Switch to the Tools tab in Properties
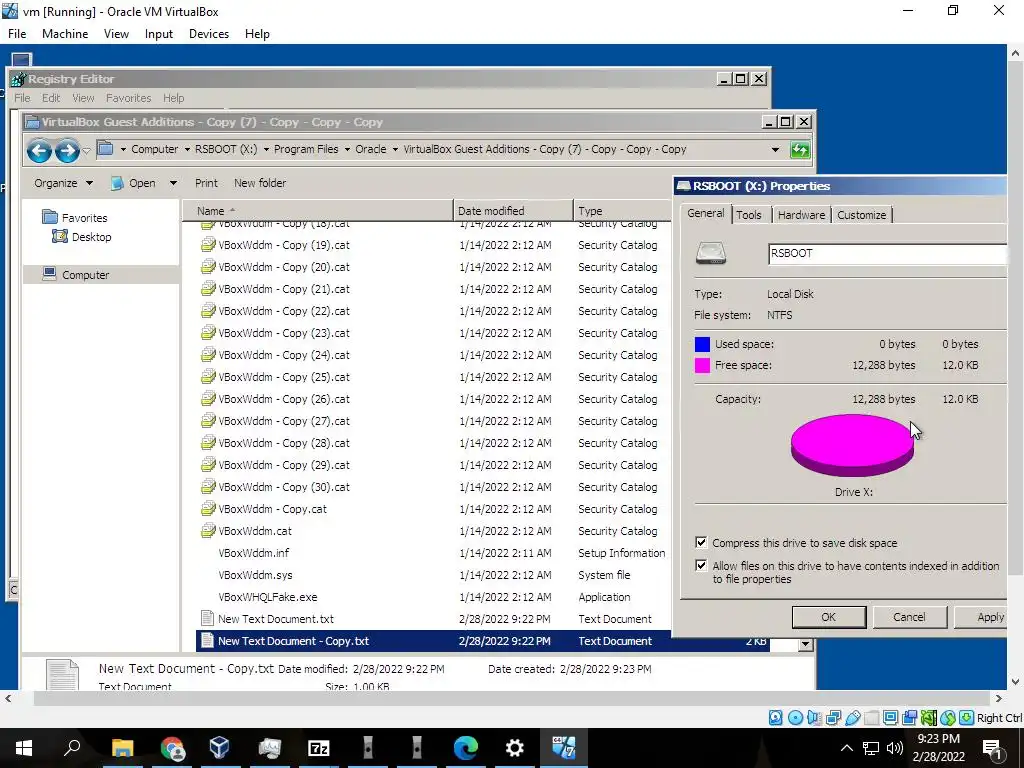Image resolution: width=1024 pixels, height=768 pixels. tap(748, 215)
